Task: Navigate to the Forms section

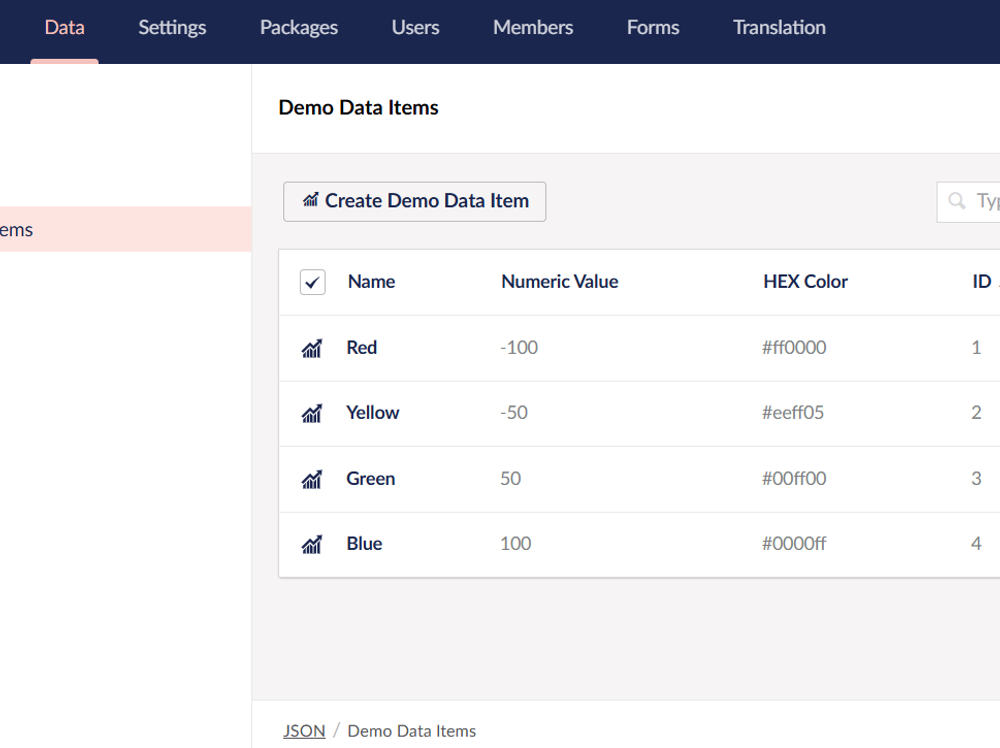Action: pos(653,28)
